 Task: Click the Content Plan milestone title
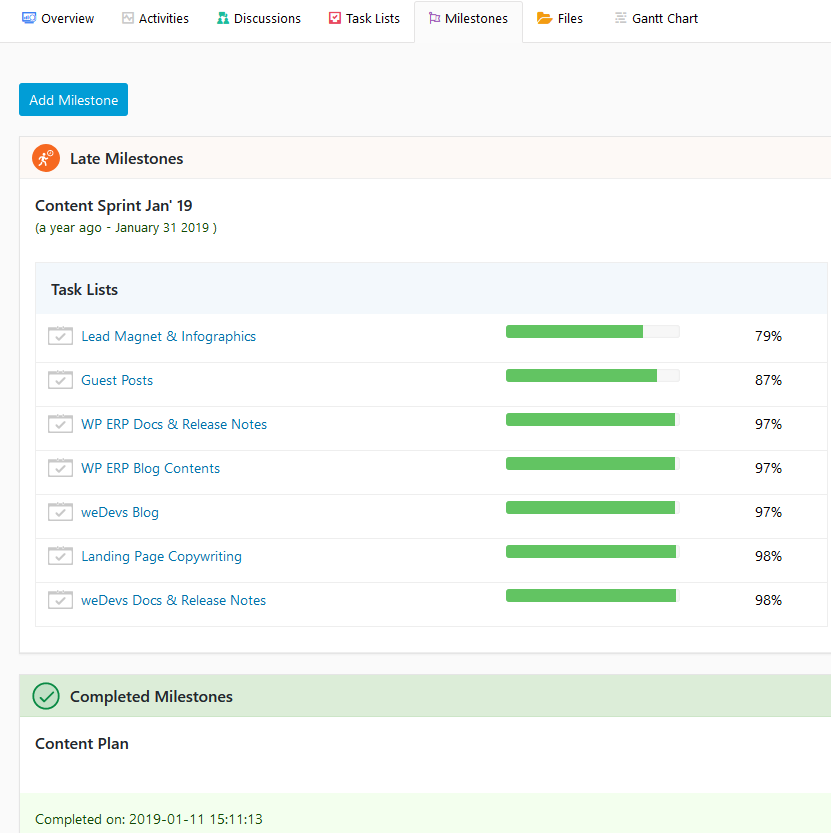coord(82,744)
